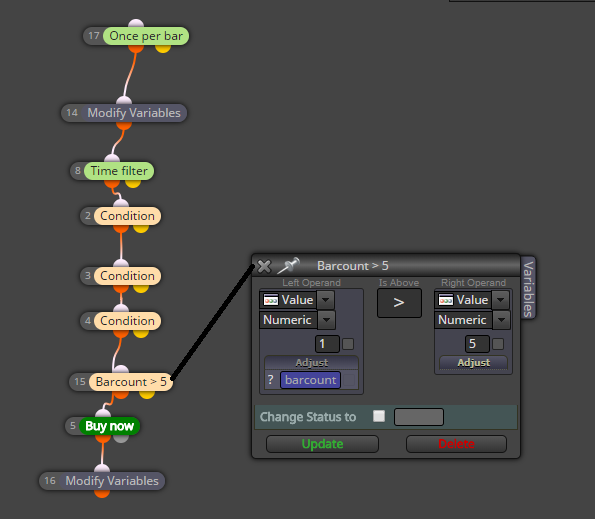Toggle the checkbox next to barcount
595x519 pixels.
[349, 380]
